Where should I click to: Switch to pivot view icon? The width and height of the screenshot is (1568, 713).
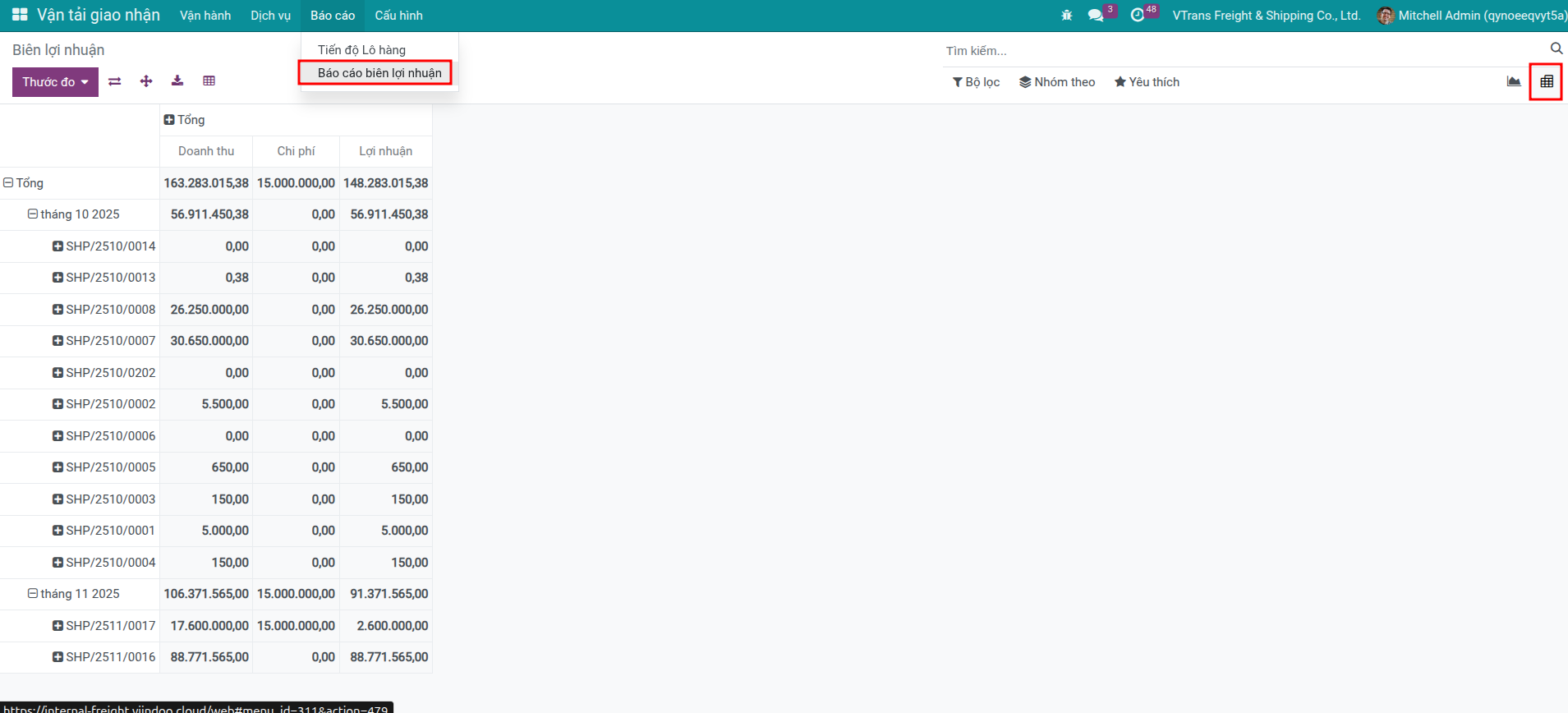1546,82
